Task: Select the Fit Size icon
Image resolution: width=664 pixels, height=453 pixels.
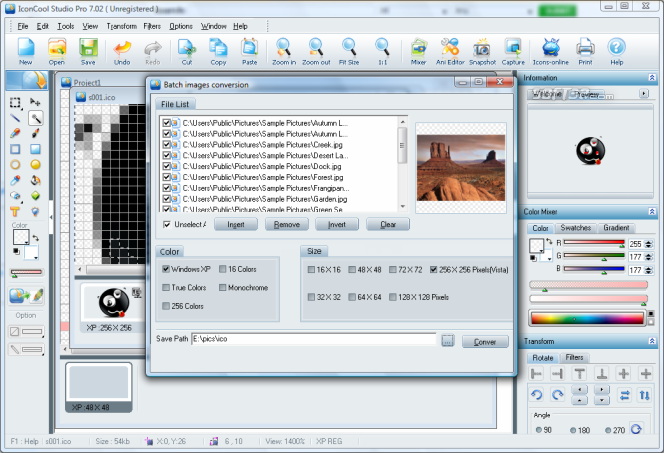Action: coord(349,51)
